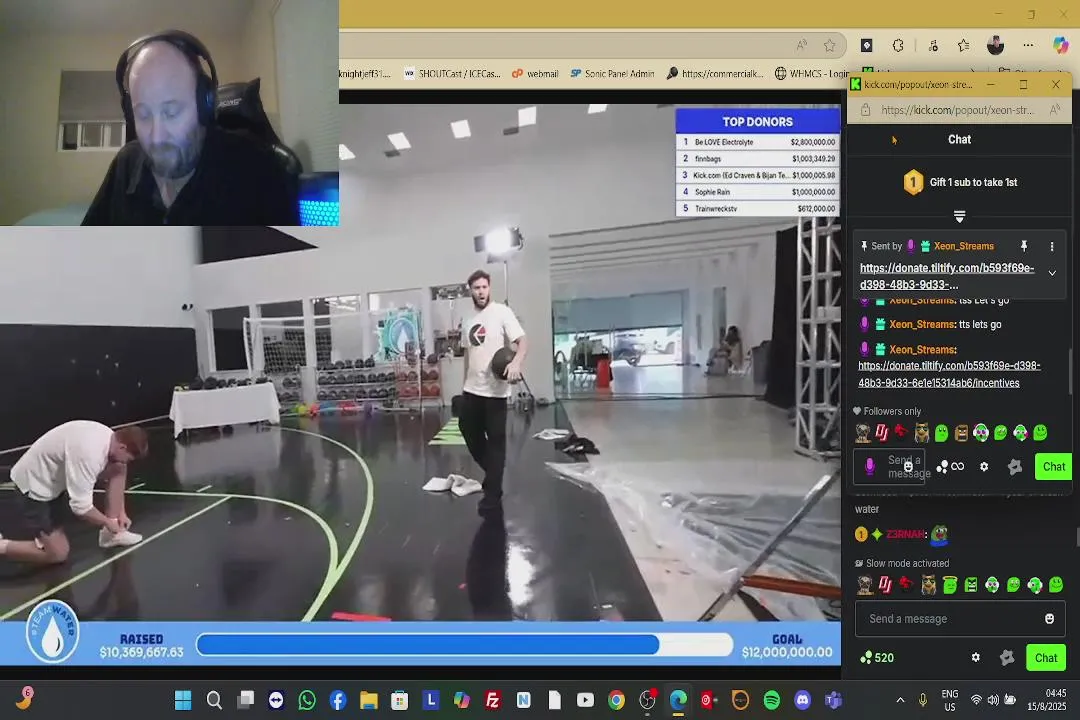The height and width of the screenshot is (720, 1080).
Task: Open infinite channel points in popout chat
Action: click(x=951, y=466)
